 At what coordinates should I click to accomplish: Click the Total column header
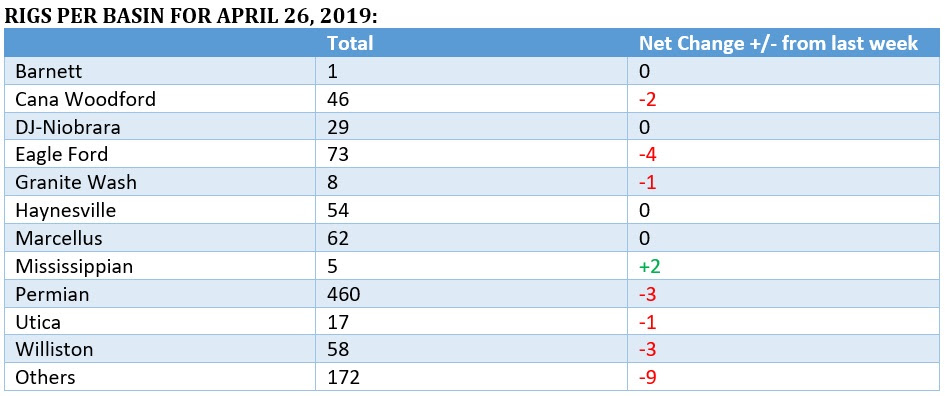pyautogui.click(x=350, y=43)
